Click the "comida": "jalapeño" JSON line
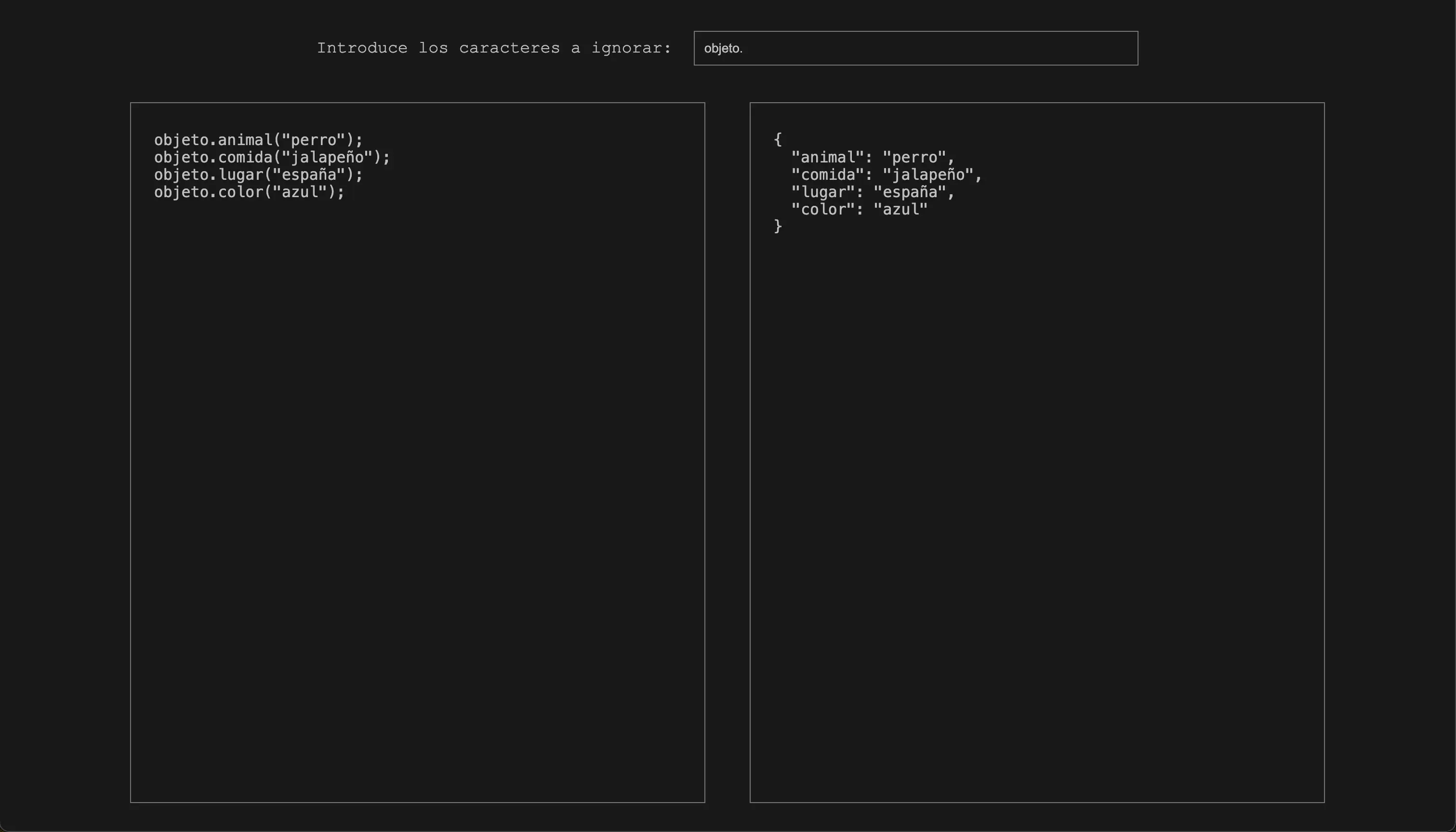This screenshot has width=1456, height=832. point(886,174)
